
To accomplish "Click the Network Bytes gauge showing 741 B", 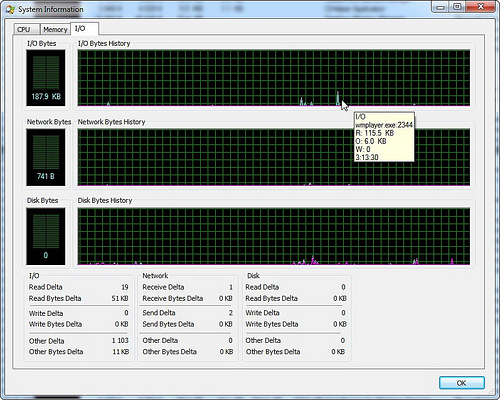I will click(46, 157).
